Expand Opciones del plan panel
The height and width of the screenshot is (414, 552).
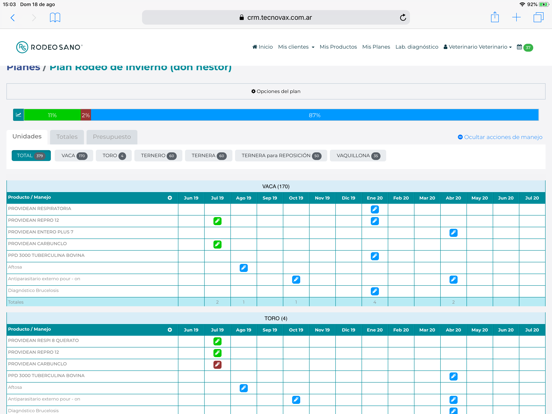[x=276, y=92]
